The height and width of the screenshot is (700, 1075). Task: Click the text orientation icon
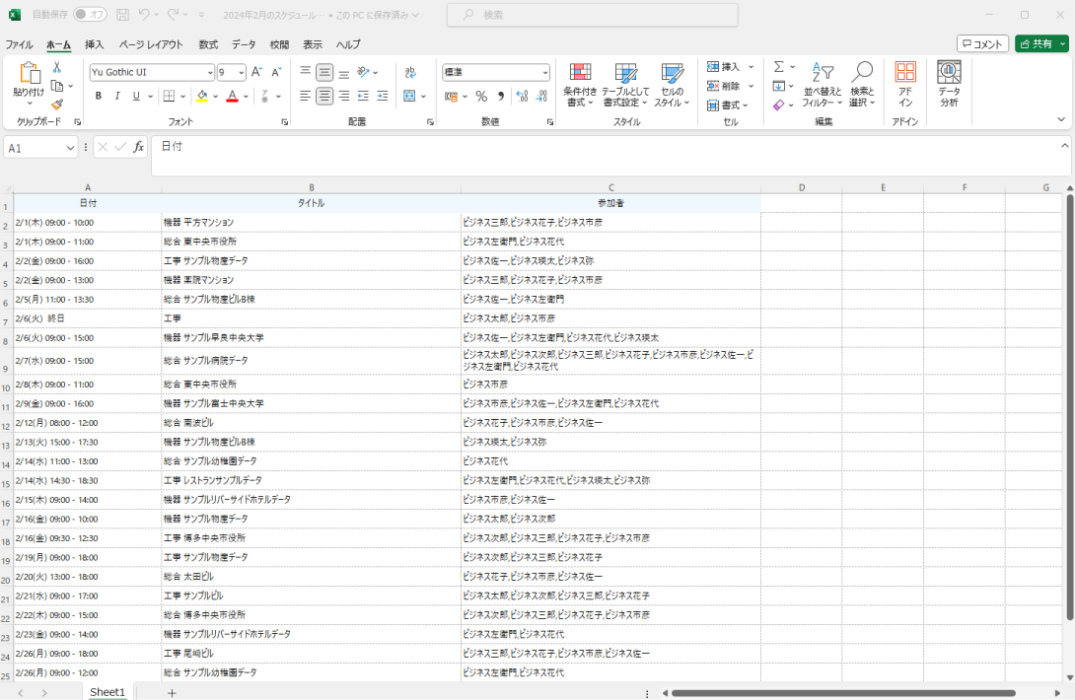coord(364,72)
